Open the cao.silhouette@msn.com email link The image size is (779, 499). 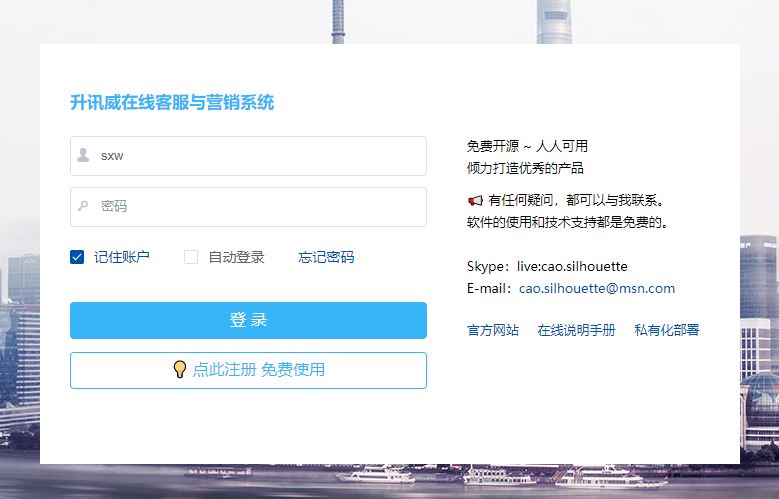click(x=597, y=288)
